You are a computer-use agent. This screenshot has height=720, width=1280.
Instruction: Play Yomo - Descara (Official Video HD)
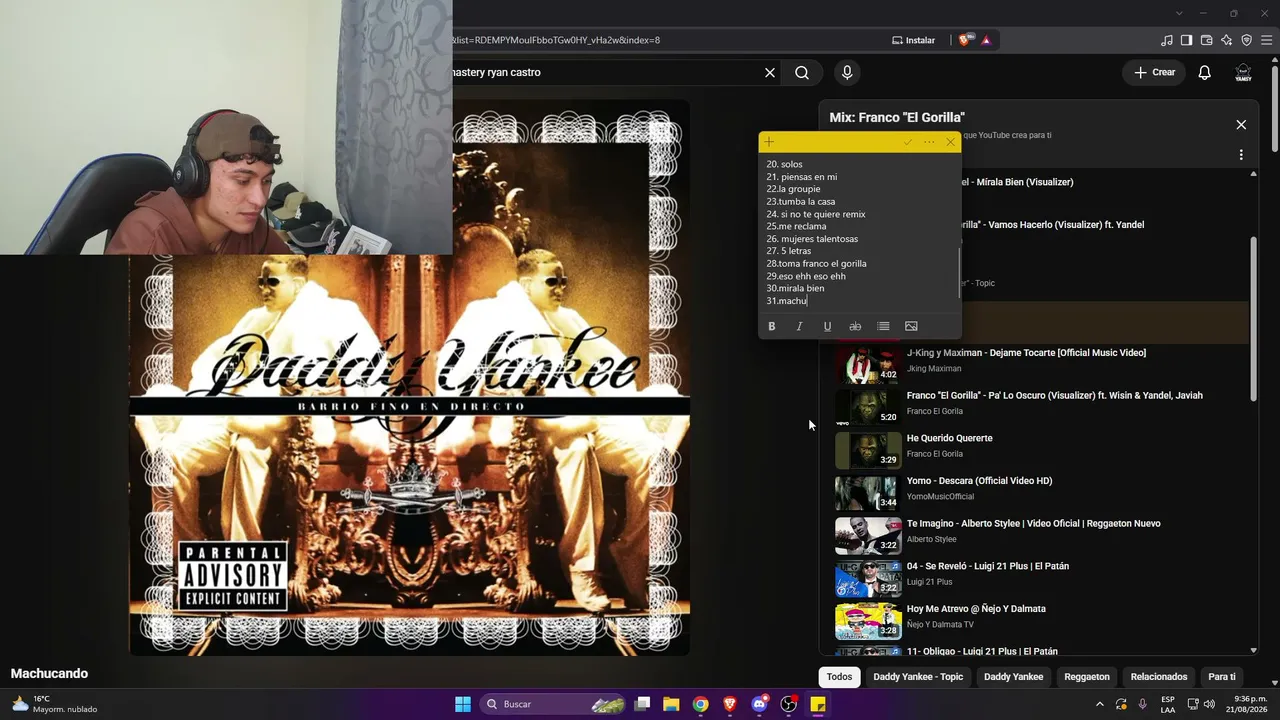tap(980, 481)
